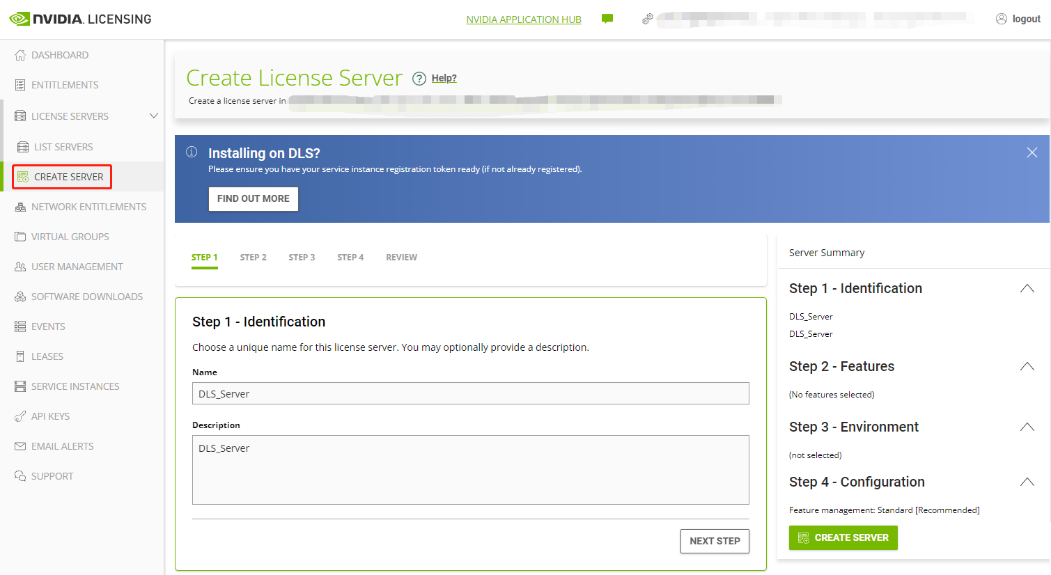Click the Leases icon in sidebar
Screen dimensions: 1051x575
[x=20, y=357]
